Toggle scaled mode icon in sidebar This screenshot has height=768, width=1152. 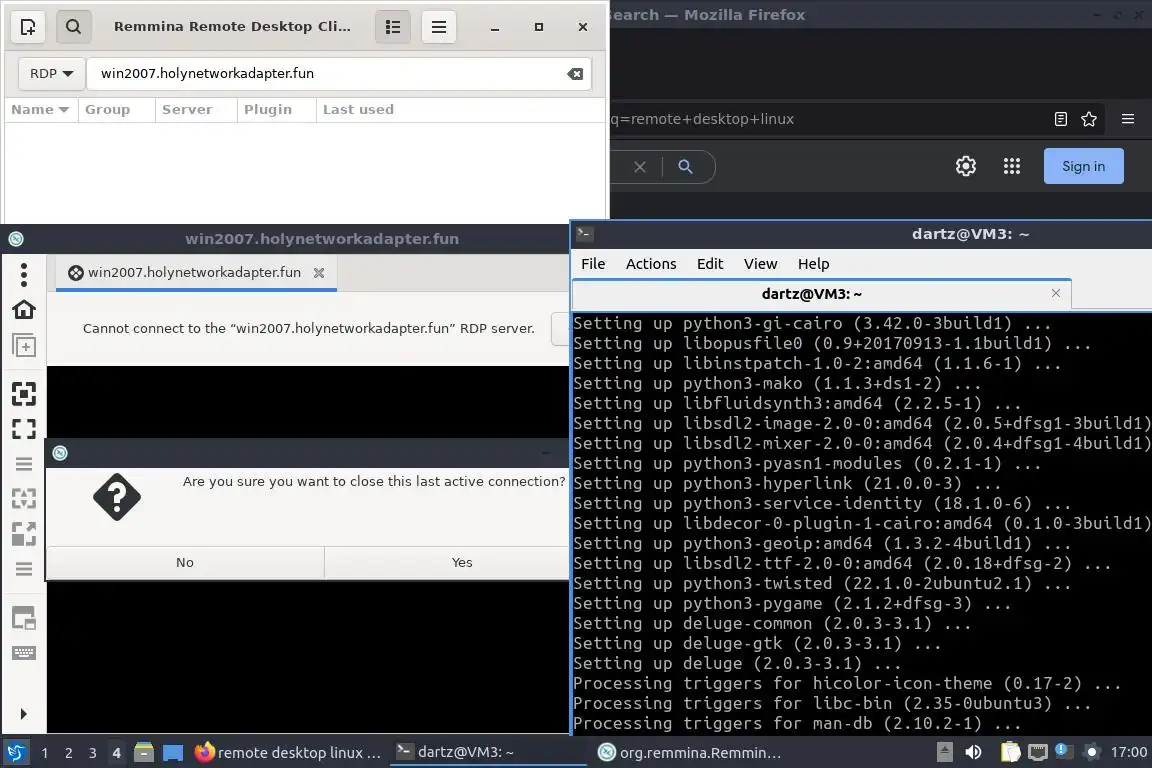[24, 534]
